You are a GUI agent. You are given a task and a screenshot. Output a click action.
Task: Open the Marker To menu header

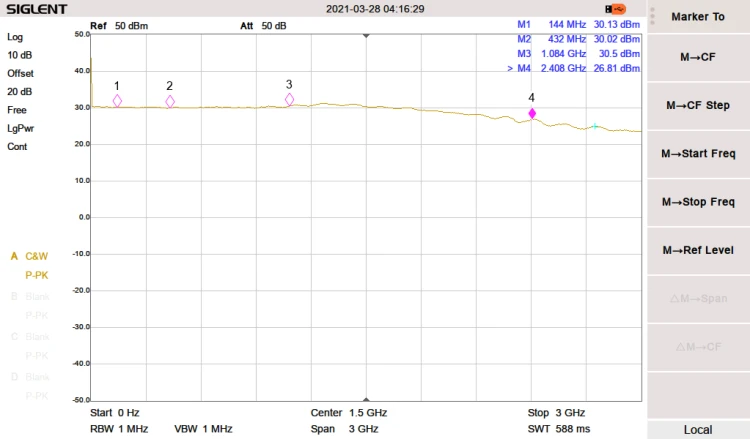698,17
